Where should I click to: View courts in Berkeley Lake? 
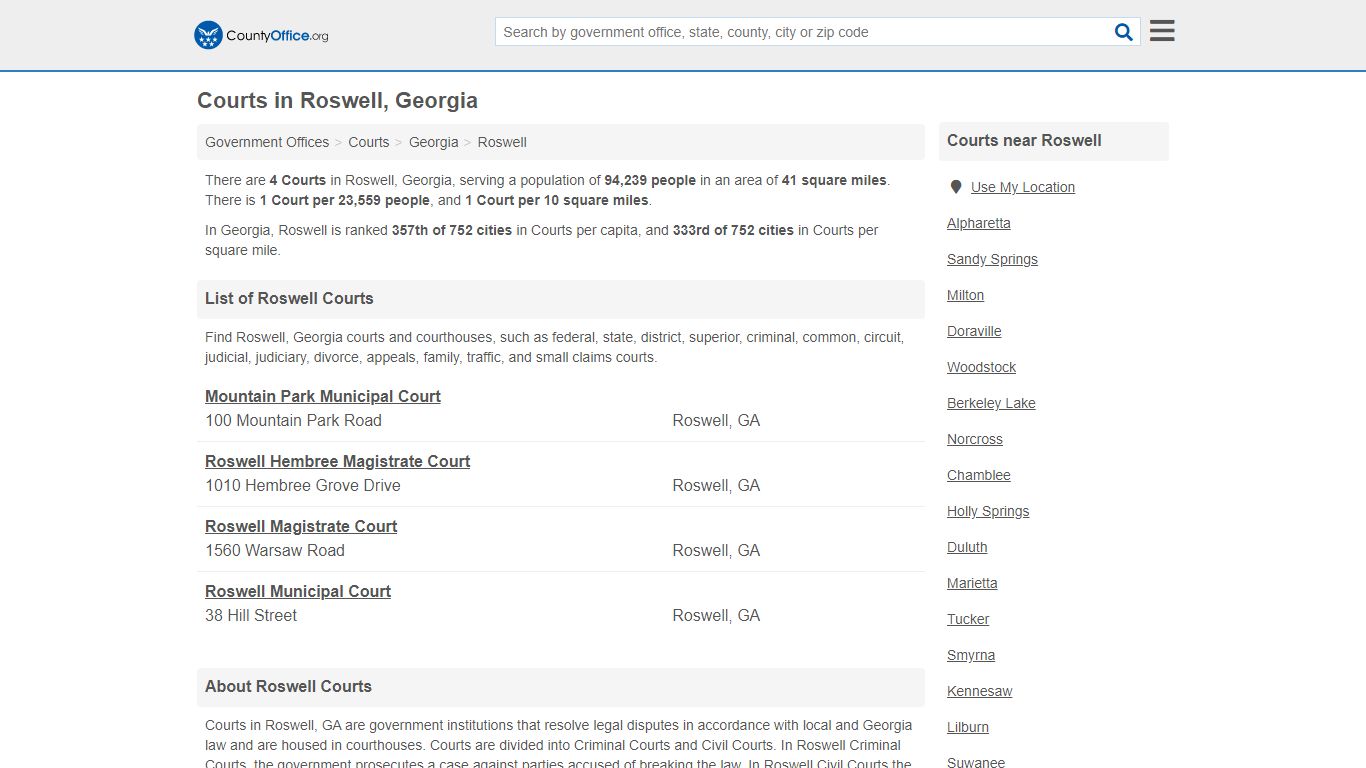tap(992, 403)
